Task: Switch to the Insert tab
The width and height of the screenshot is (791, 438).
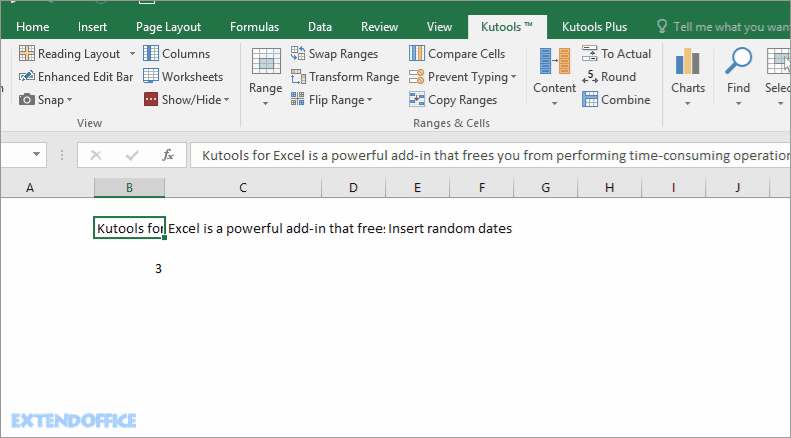Action: (92, 27)
